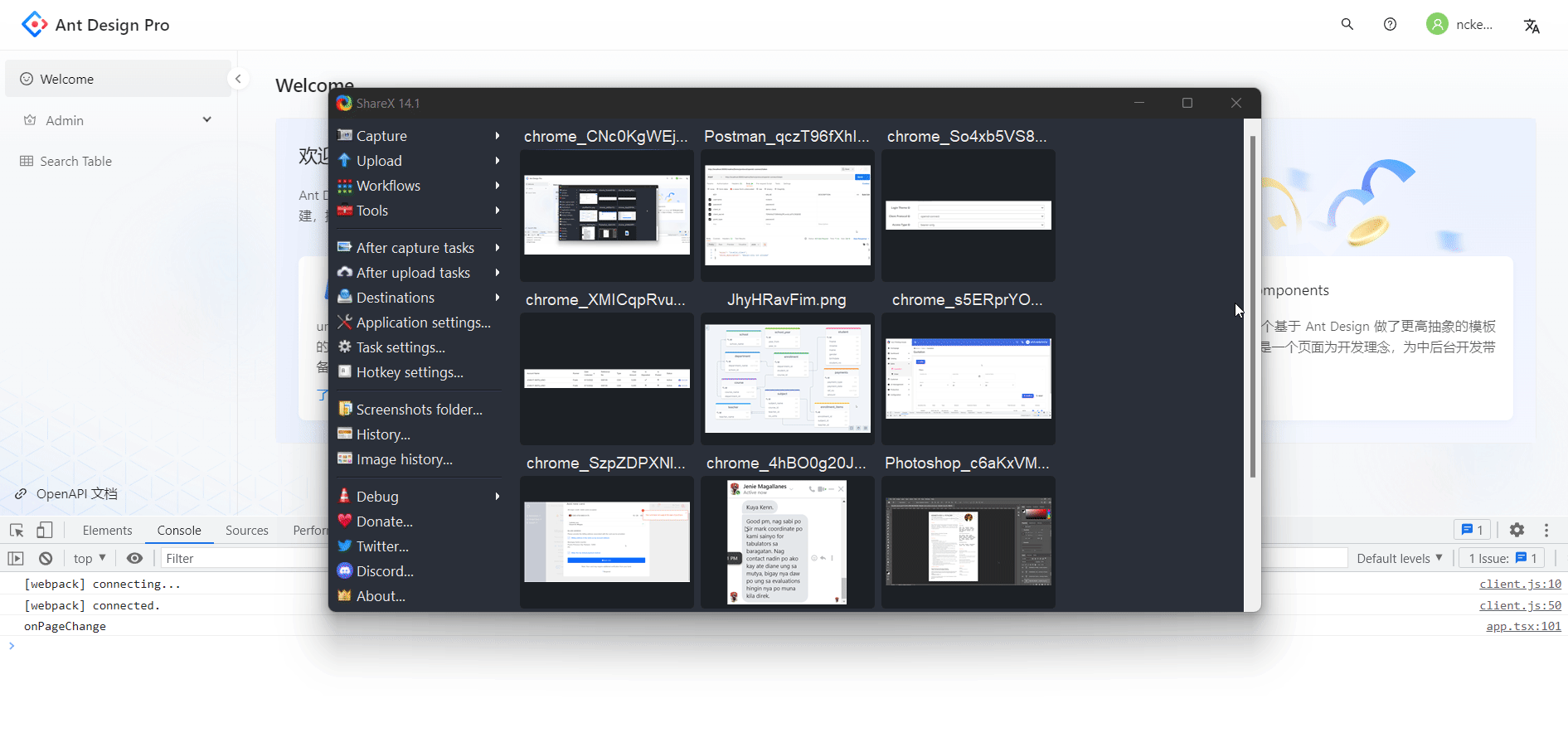1568x752 pixels.
Task: Expand the After capture tasks arrow
Action: click(498, 248)
